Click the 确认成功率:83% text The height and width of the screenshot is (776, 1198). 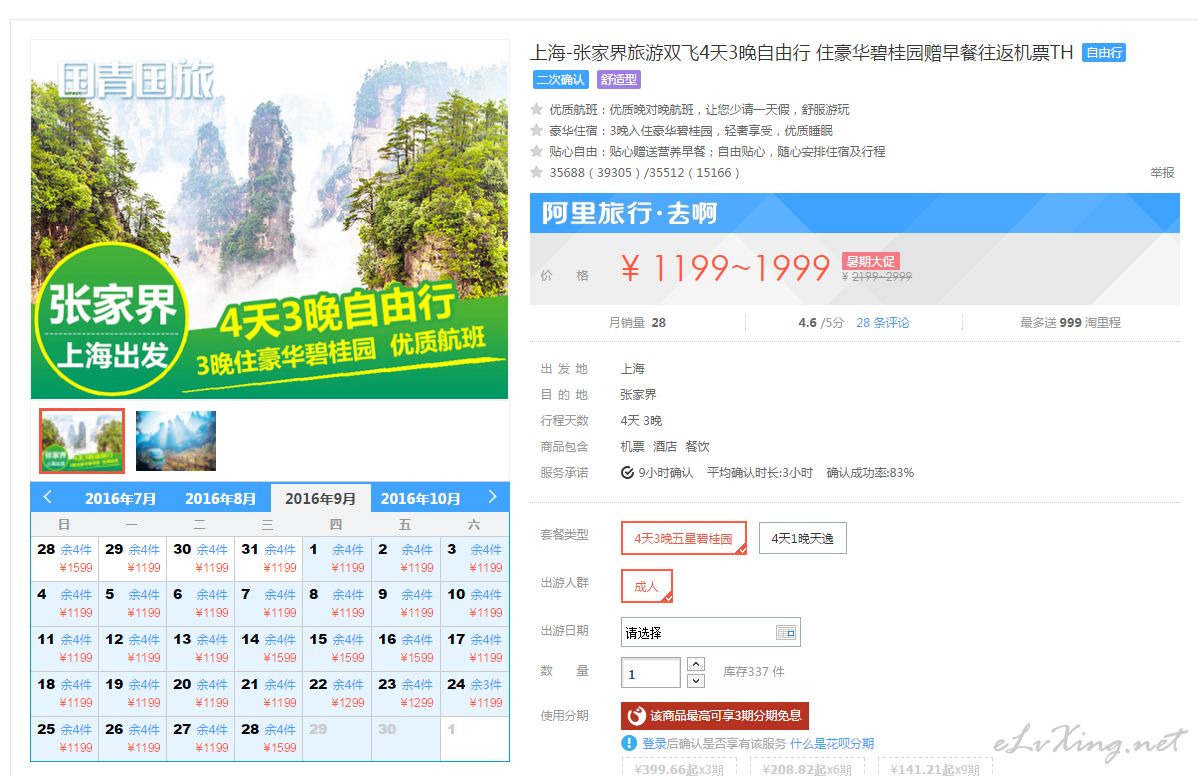click(x=870, y=473)
